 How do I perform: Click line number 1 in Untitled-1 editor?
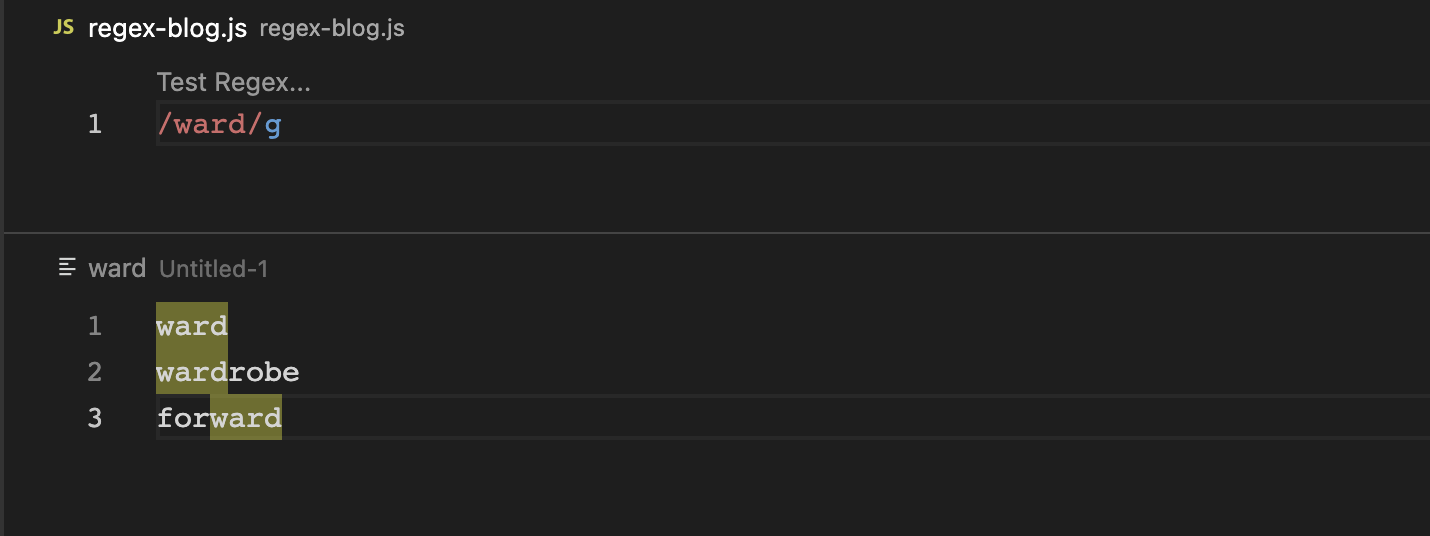[x=95, y=326]
